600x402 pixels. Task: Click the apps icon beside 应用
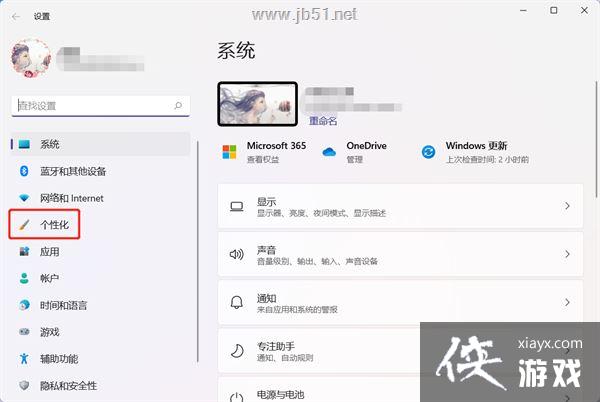coord(24,252)
